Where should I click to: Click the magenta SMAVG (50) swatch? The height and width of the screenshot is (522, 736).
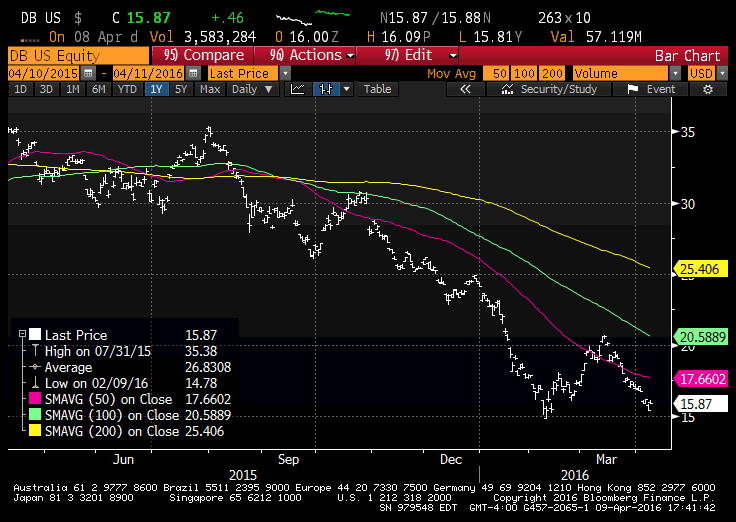tap(35, 399)
